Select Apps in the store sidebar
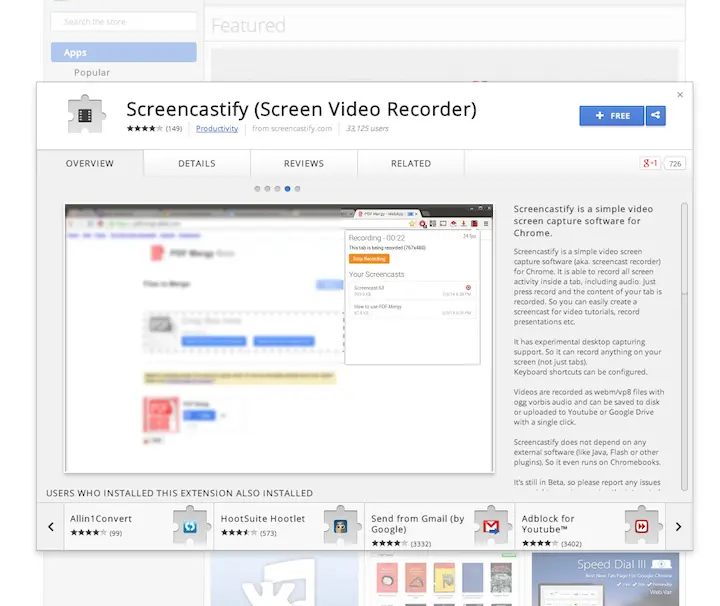 (124, 52)
